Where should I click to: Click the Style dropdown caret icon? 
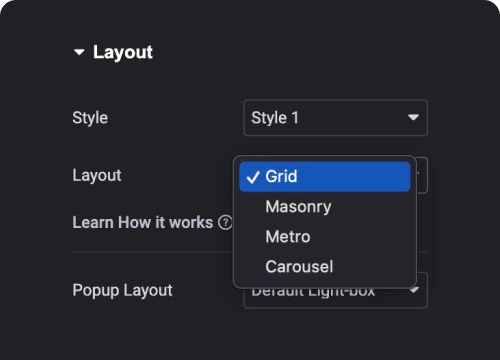(413, 117)
